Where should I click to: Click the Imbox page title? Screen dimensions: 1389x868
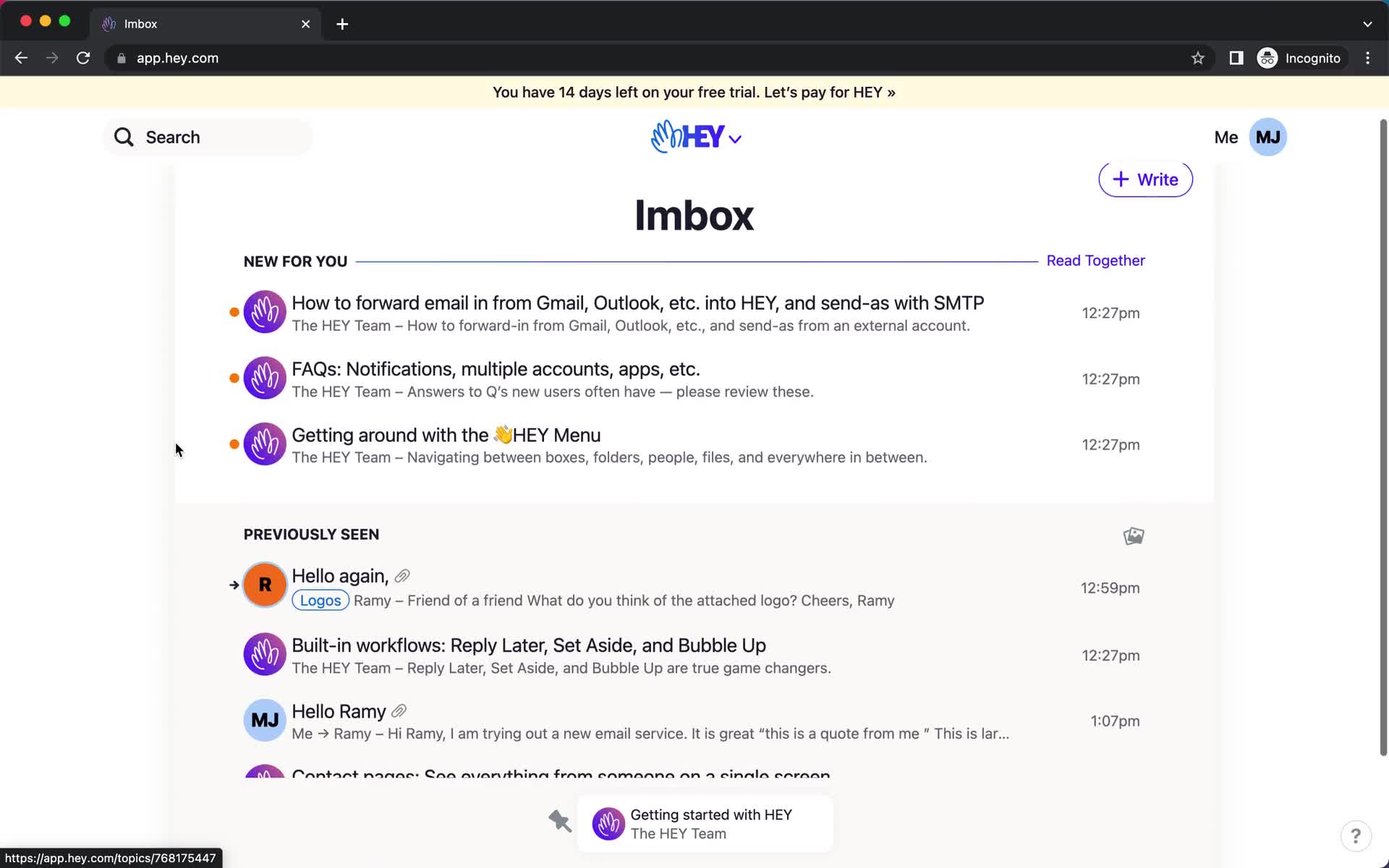694,215
